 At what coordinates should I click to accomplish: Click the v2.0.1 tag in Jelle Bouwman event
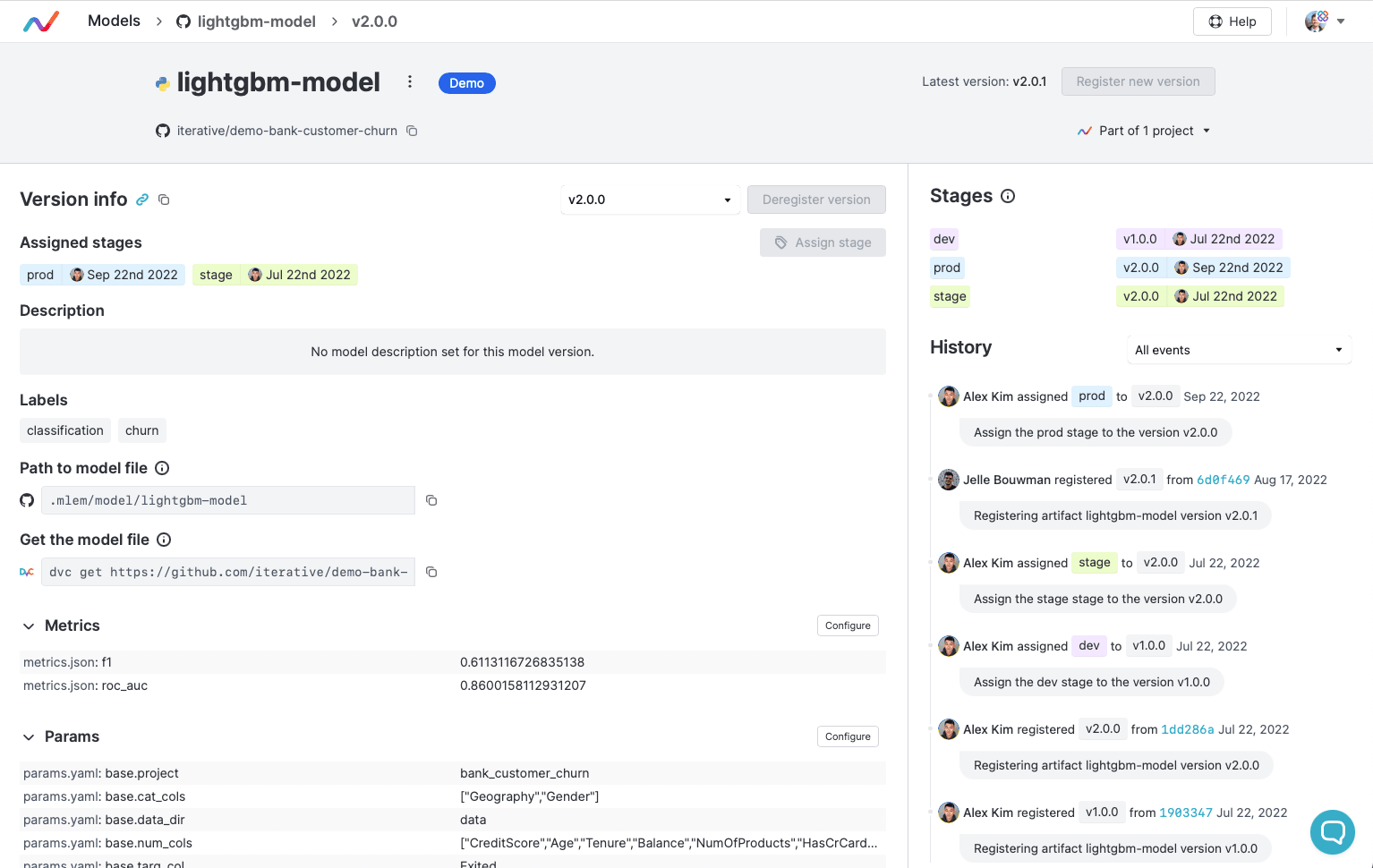click(1139, 480)
